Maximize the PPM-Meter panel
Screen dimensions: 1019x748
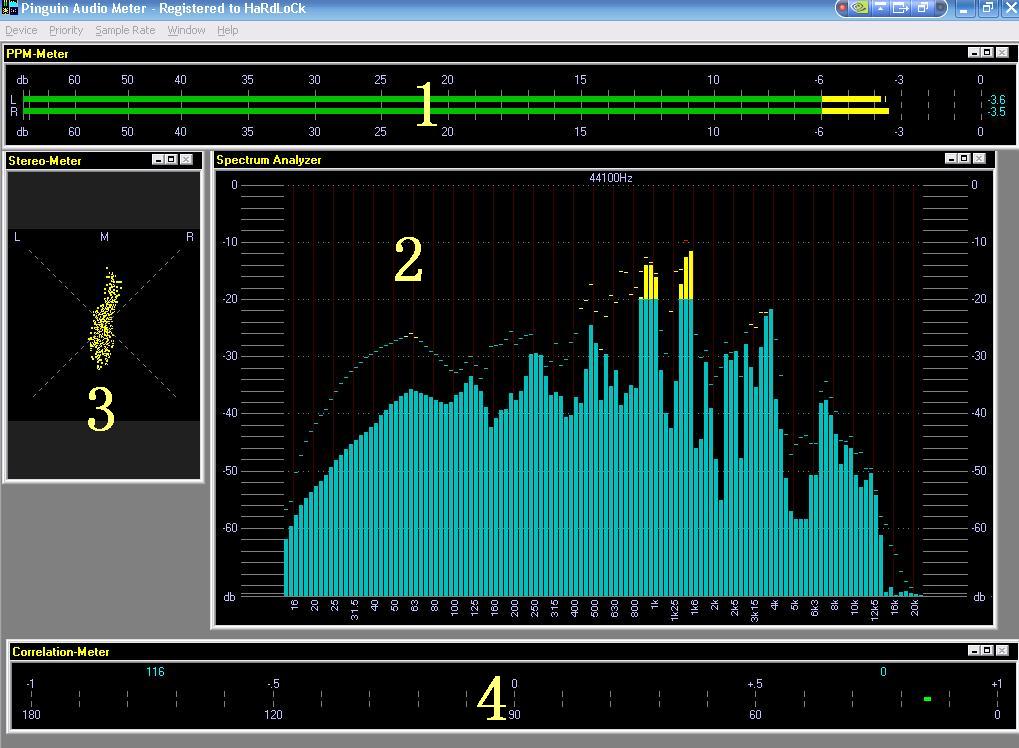click(x=987, y=52)
